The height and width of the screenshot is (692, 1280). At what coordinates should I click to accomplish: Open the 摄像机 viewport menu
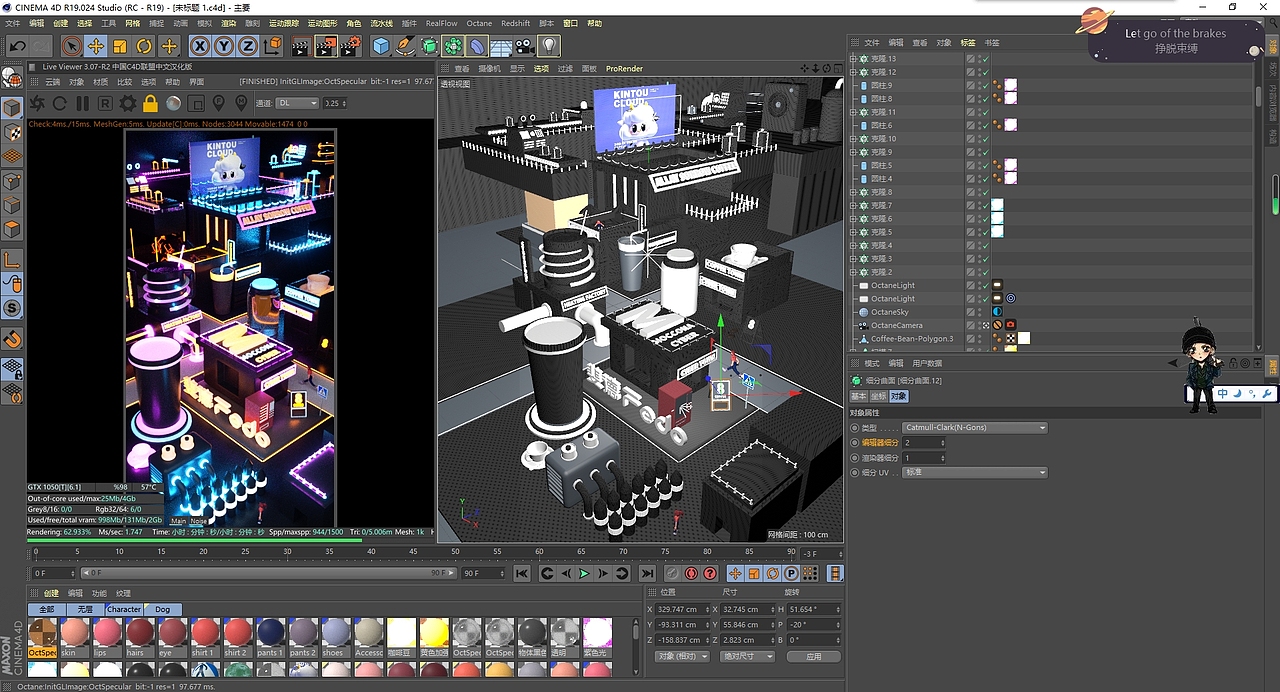tap(489, 69)
